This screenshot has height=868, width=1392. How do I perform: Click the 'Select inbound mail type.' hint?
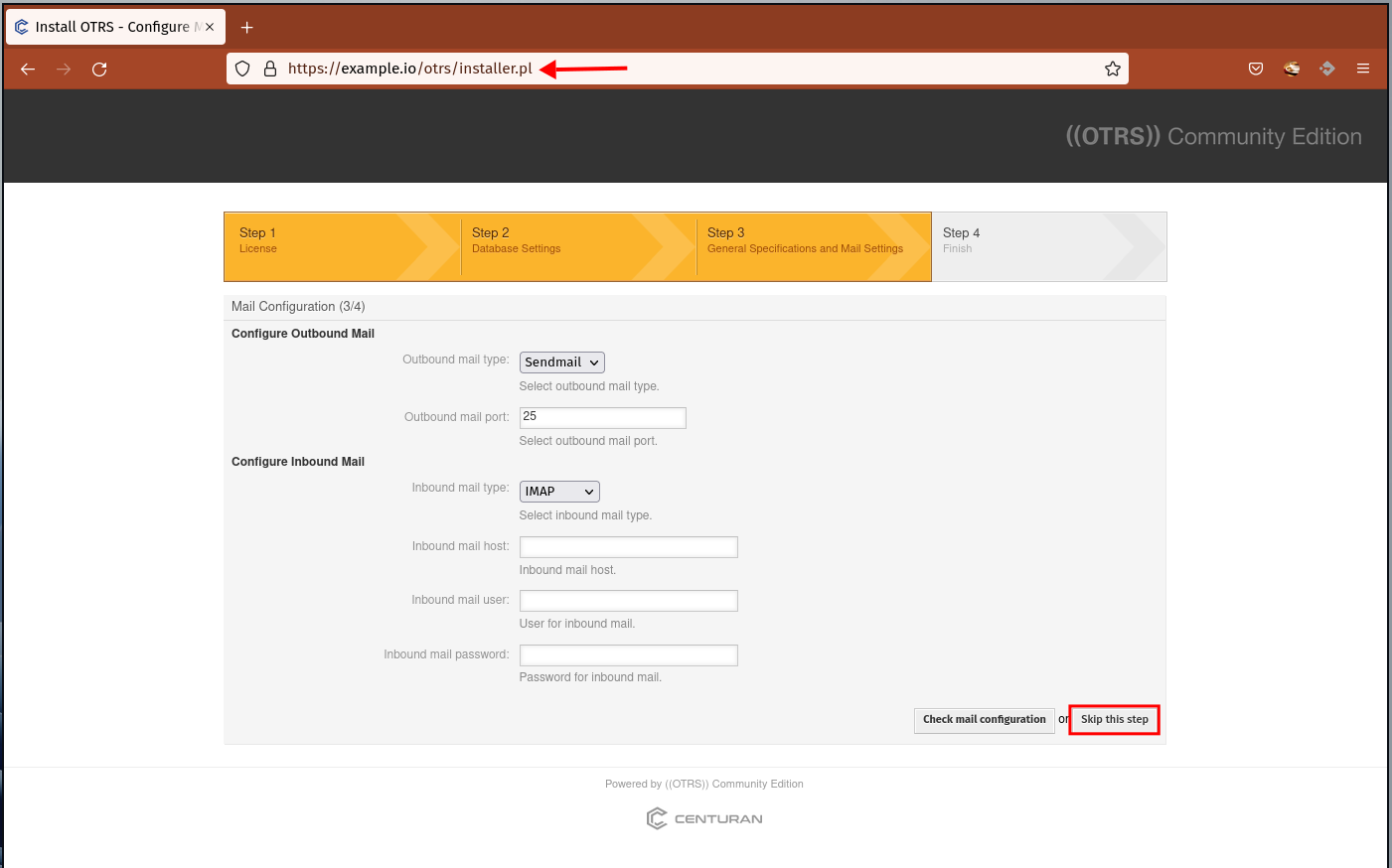tap(585, 515)
